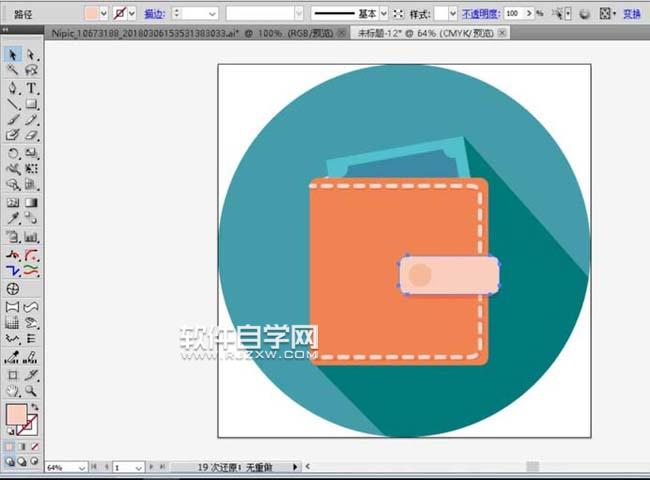Select the Zoom magnifier tool
The image size is (650, 480).
(x=31, y=391)
